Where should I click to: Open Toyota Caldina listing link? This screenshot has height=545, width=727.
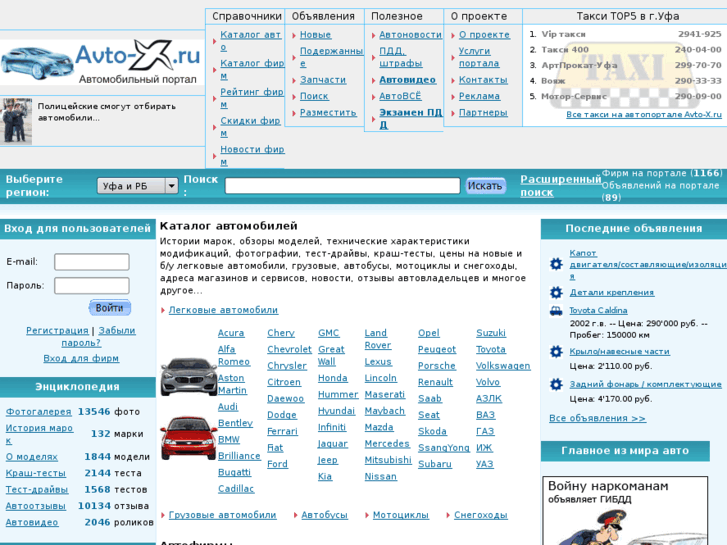tap(598, 310)
